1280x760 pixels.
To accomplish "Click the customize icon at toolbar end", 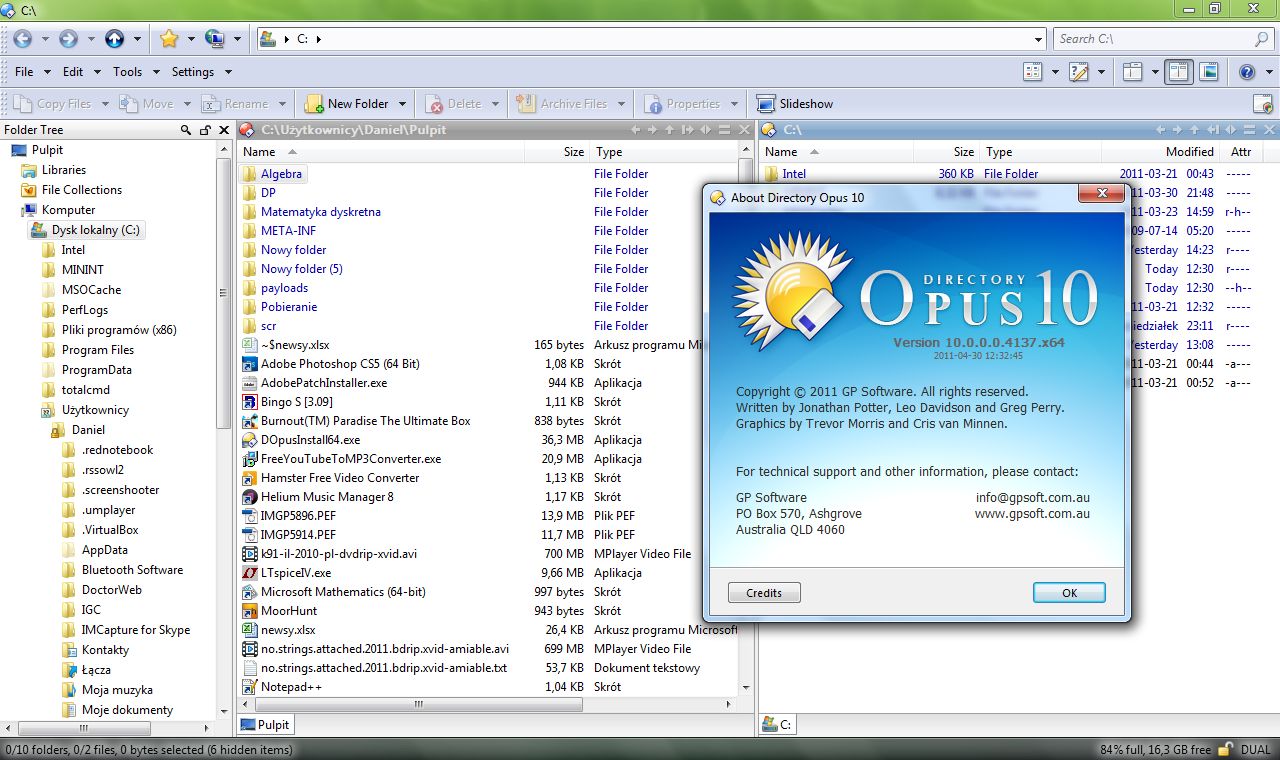I will 1263,104.
